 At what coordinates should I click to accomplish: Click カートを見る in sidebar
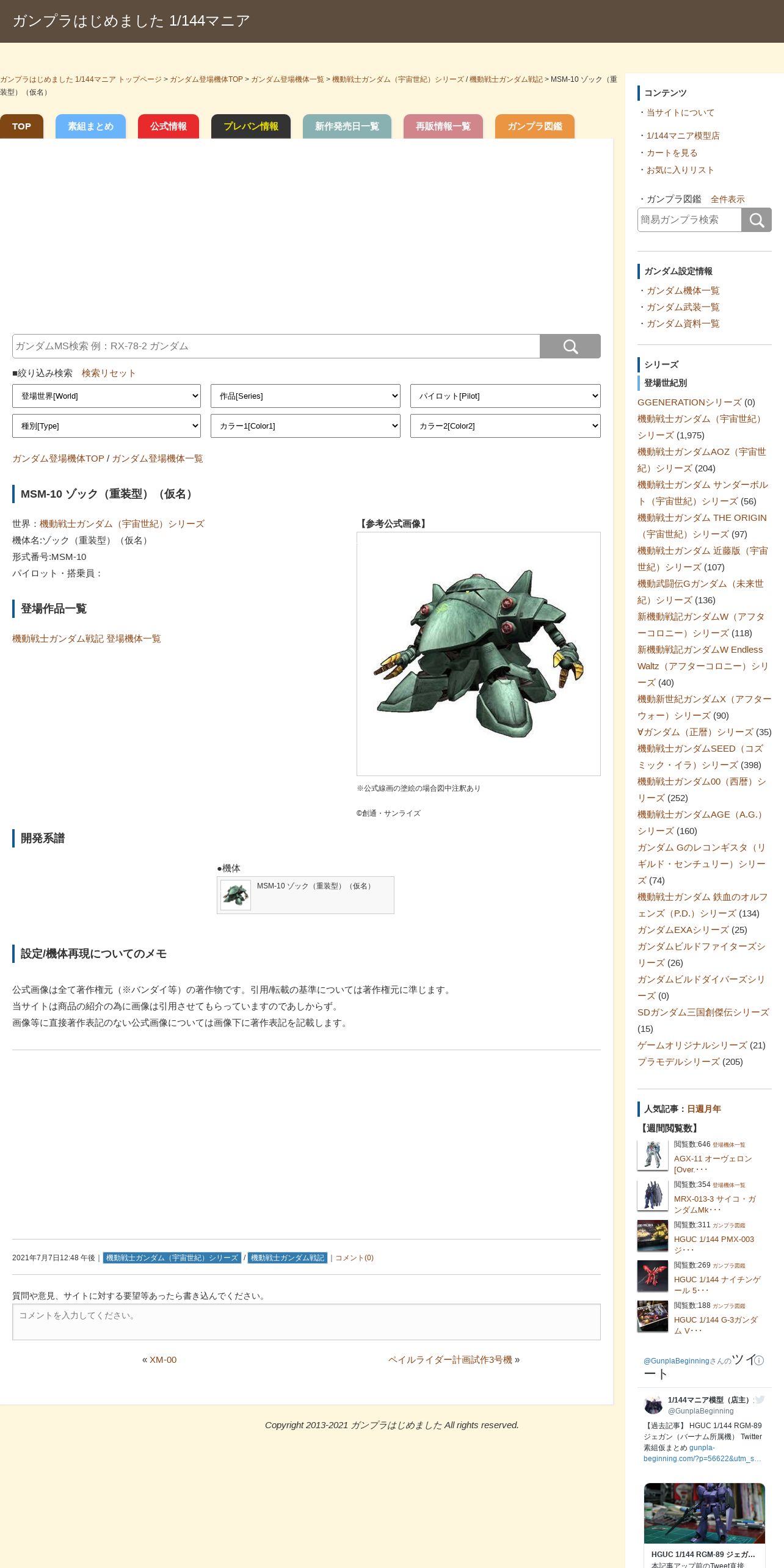672,153
